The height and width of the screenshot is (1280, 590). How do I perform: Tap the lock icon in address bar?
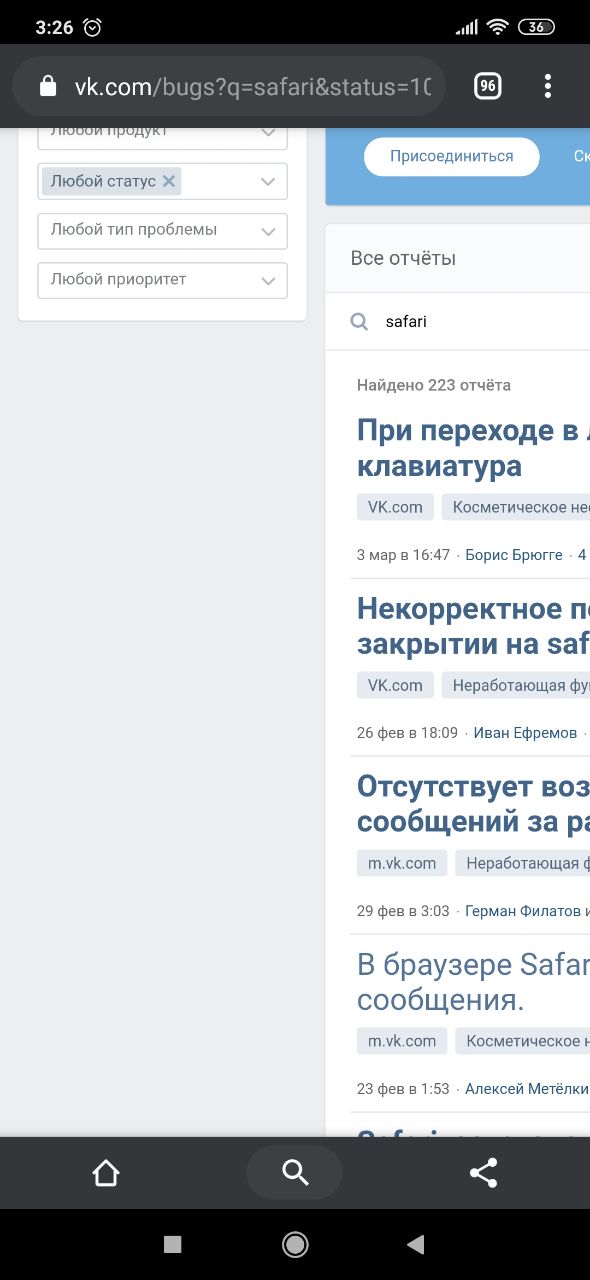[x=47, y=86]
